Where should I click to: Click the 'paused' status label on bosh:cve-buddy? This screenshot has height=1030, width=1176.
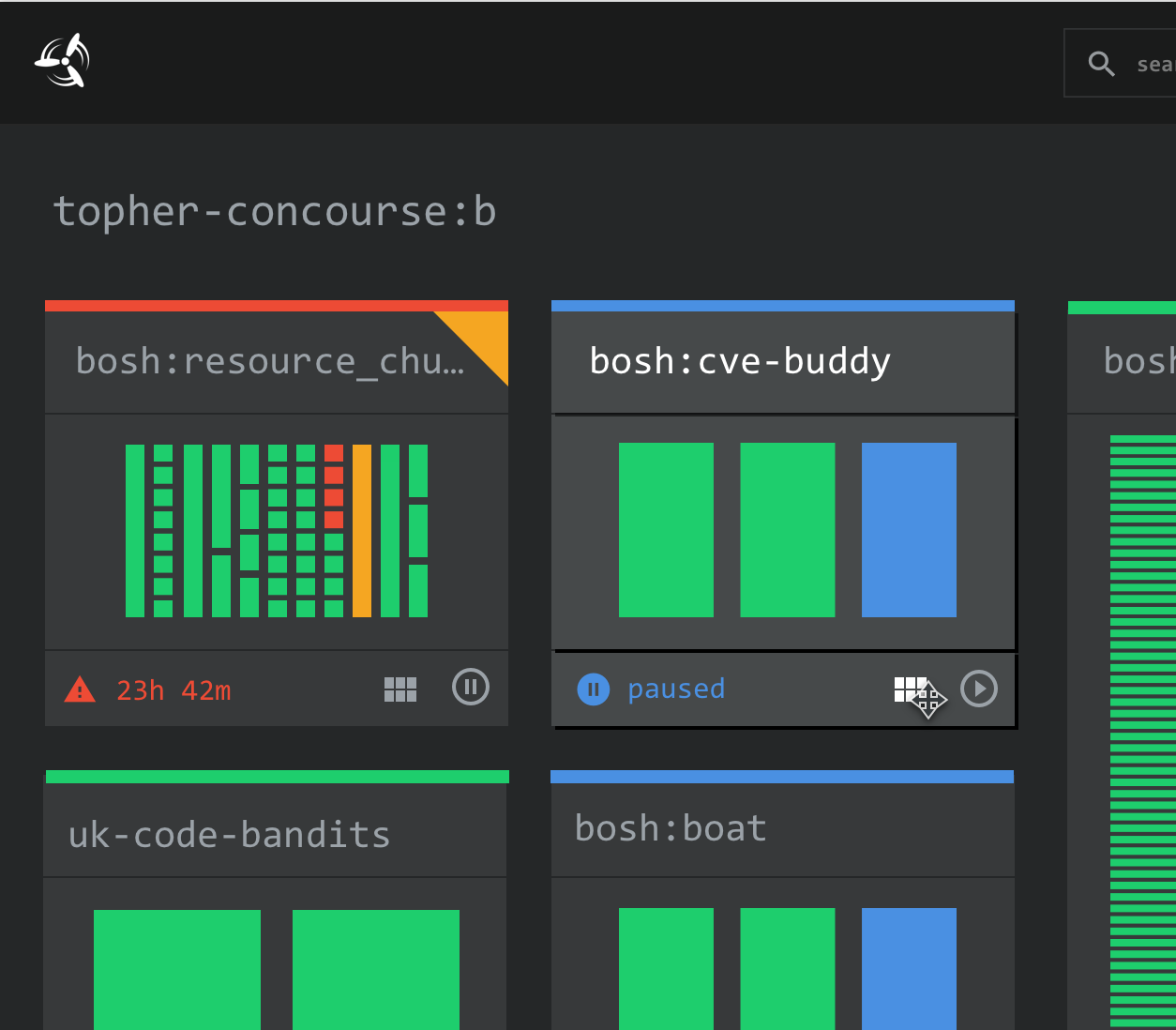point(675,689)
